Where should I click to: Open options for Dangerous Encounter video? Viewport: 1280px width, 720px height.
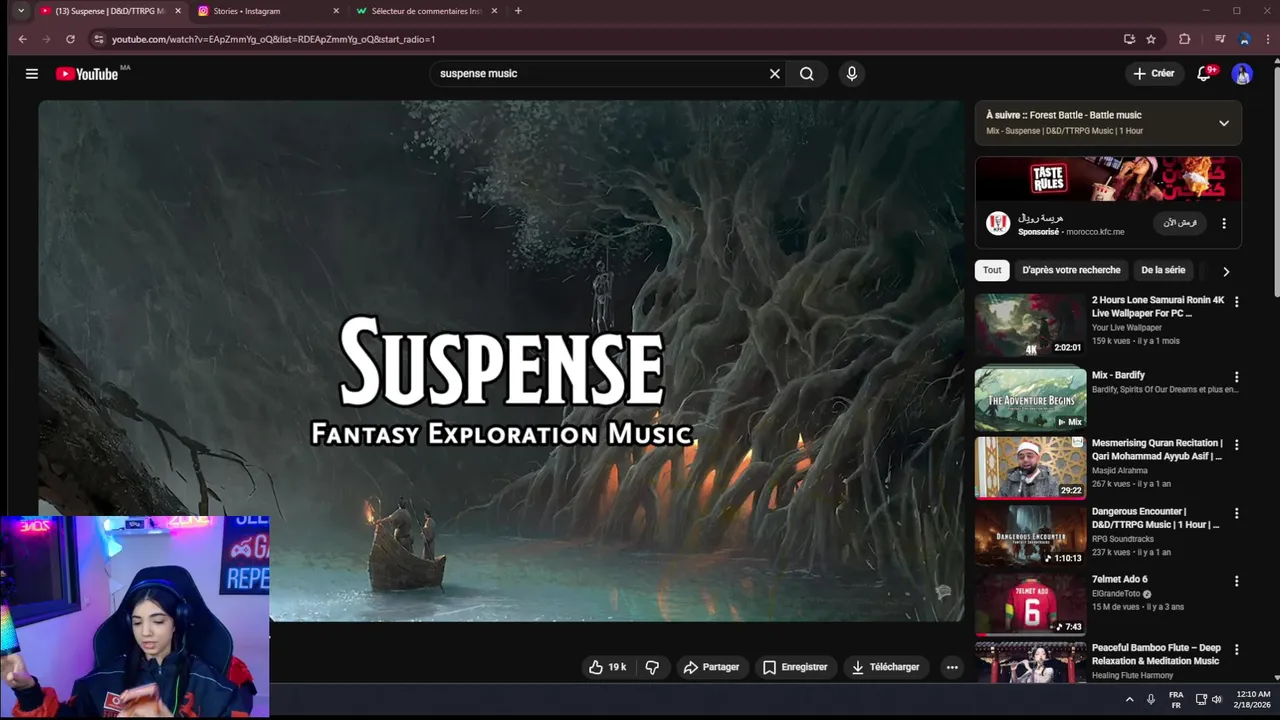click(1236, 513)
